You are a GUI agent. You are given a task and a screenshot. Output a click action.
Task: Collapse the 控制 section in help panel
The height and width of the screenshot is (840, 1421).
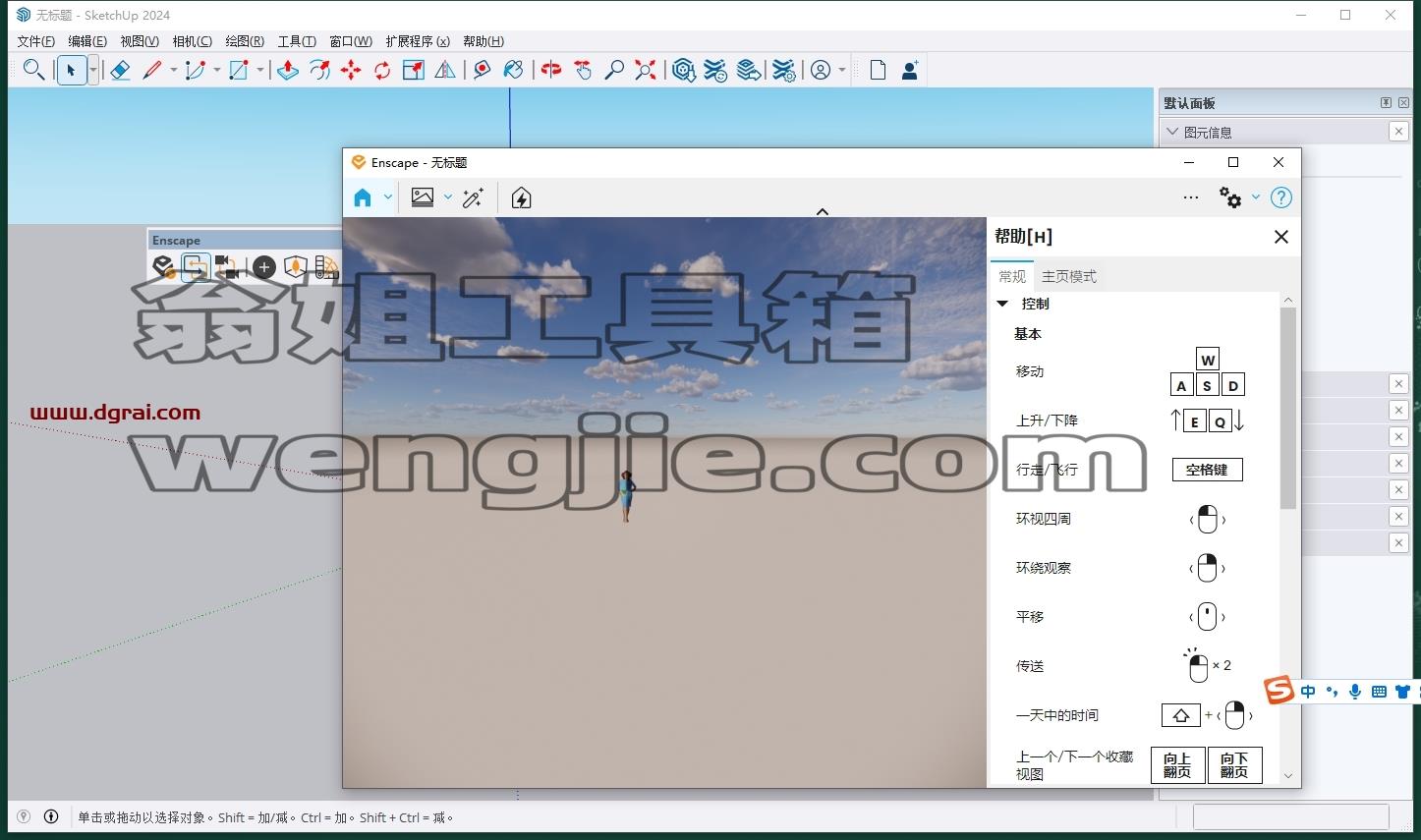click(x=1002, y=305)
